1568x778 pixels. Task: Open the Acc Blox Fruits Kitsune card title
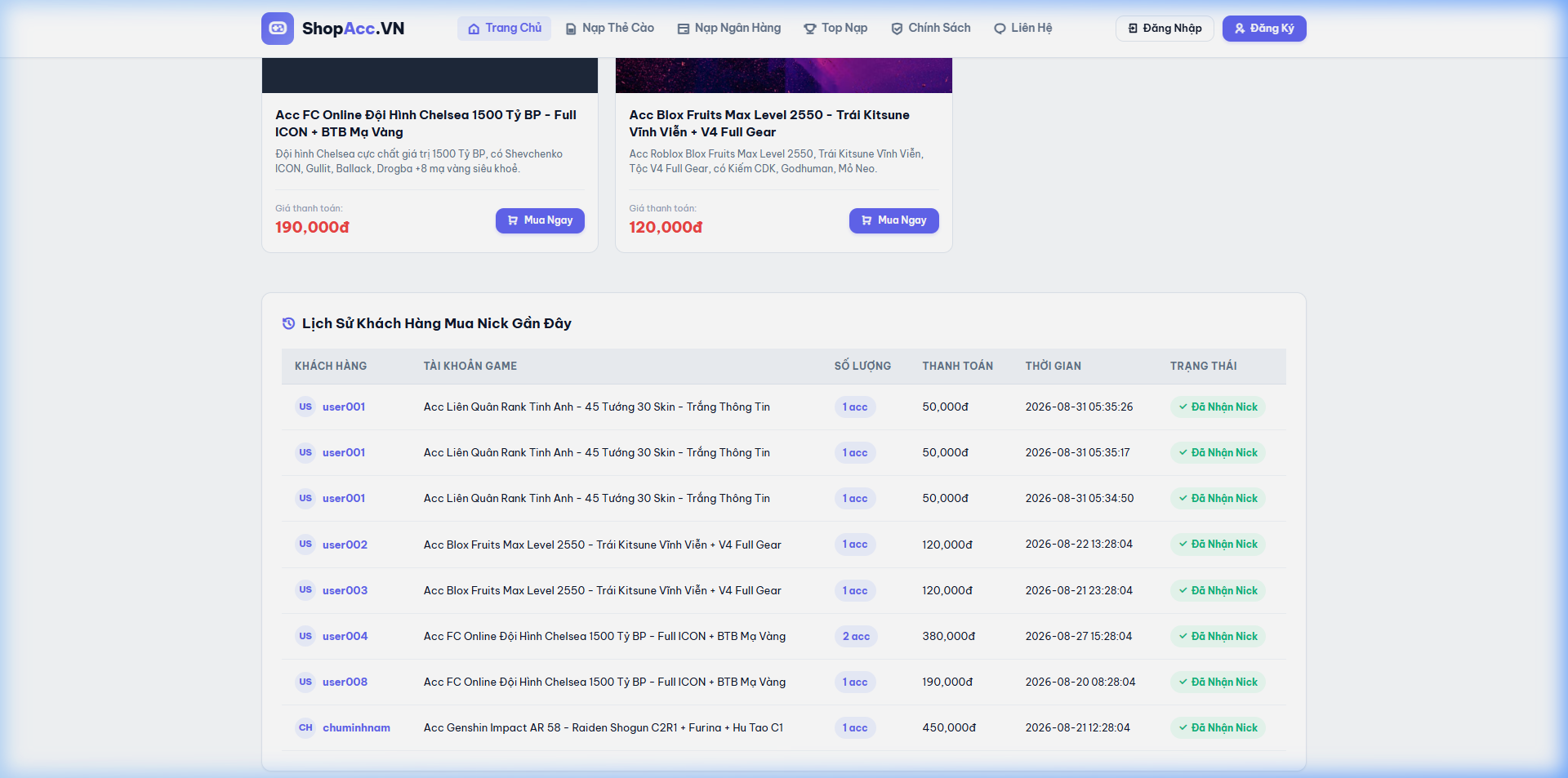(769, 123)
